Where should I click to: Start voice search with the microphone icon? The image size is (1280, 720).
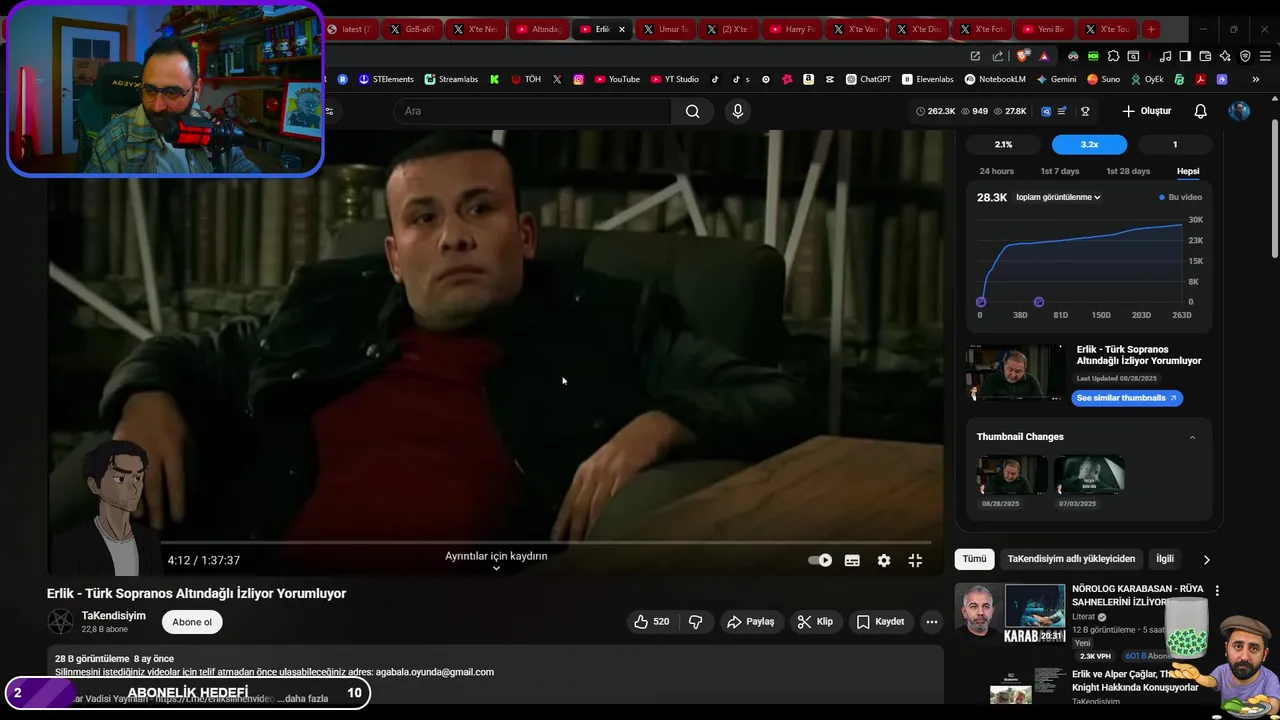tap(738, 111)
